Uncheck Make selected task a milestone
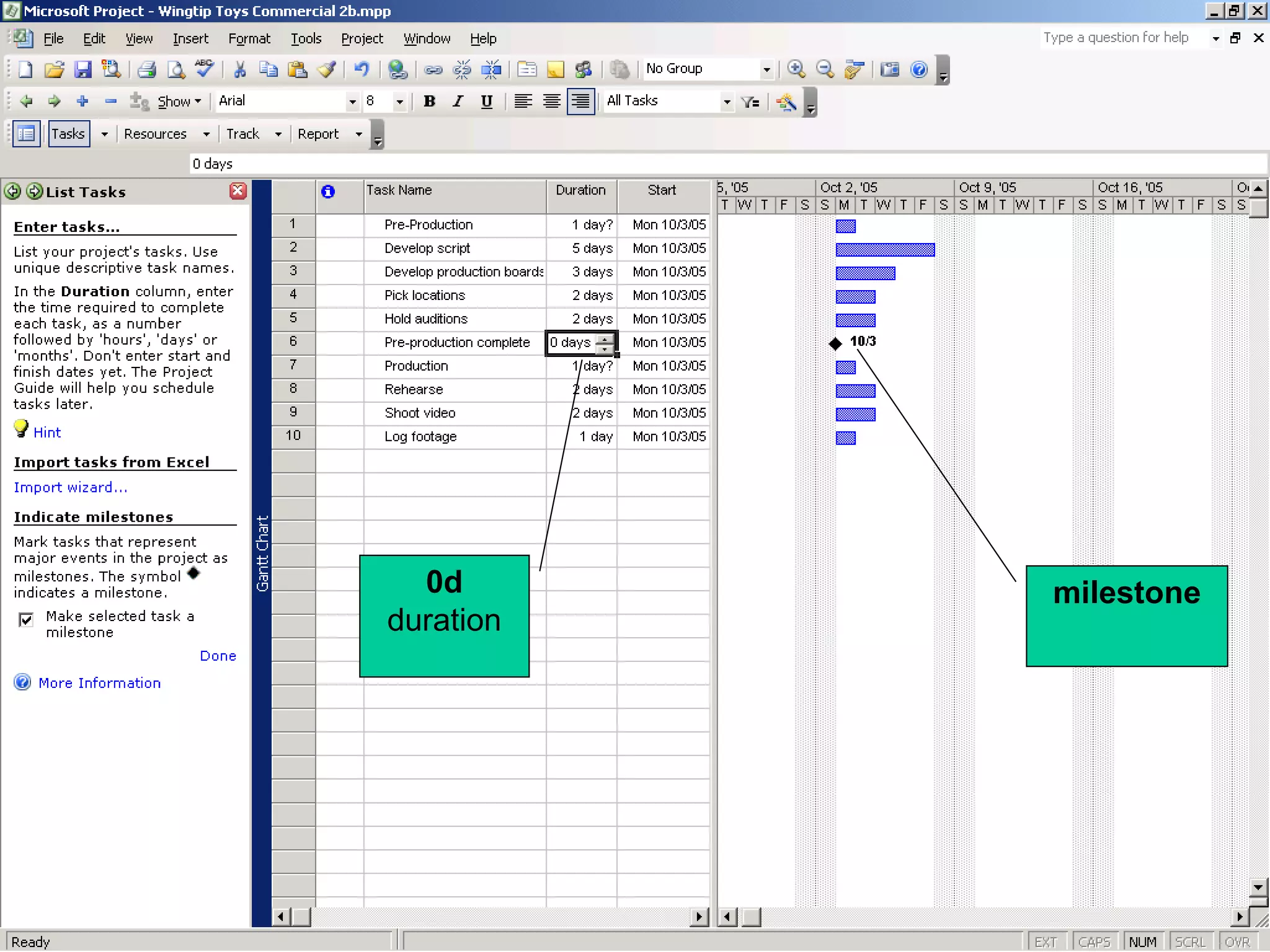 pos(26,619)
